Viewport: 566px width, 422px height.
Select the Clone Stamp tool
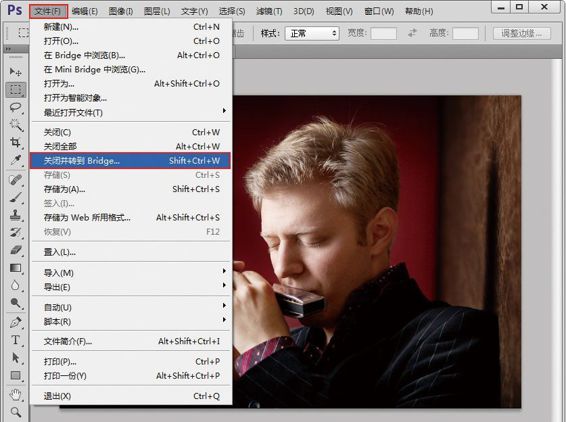click(15, 214)
